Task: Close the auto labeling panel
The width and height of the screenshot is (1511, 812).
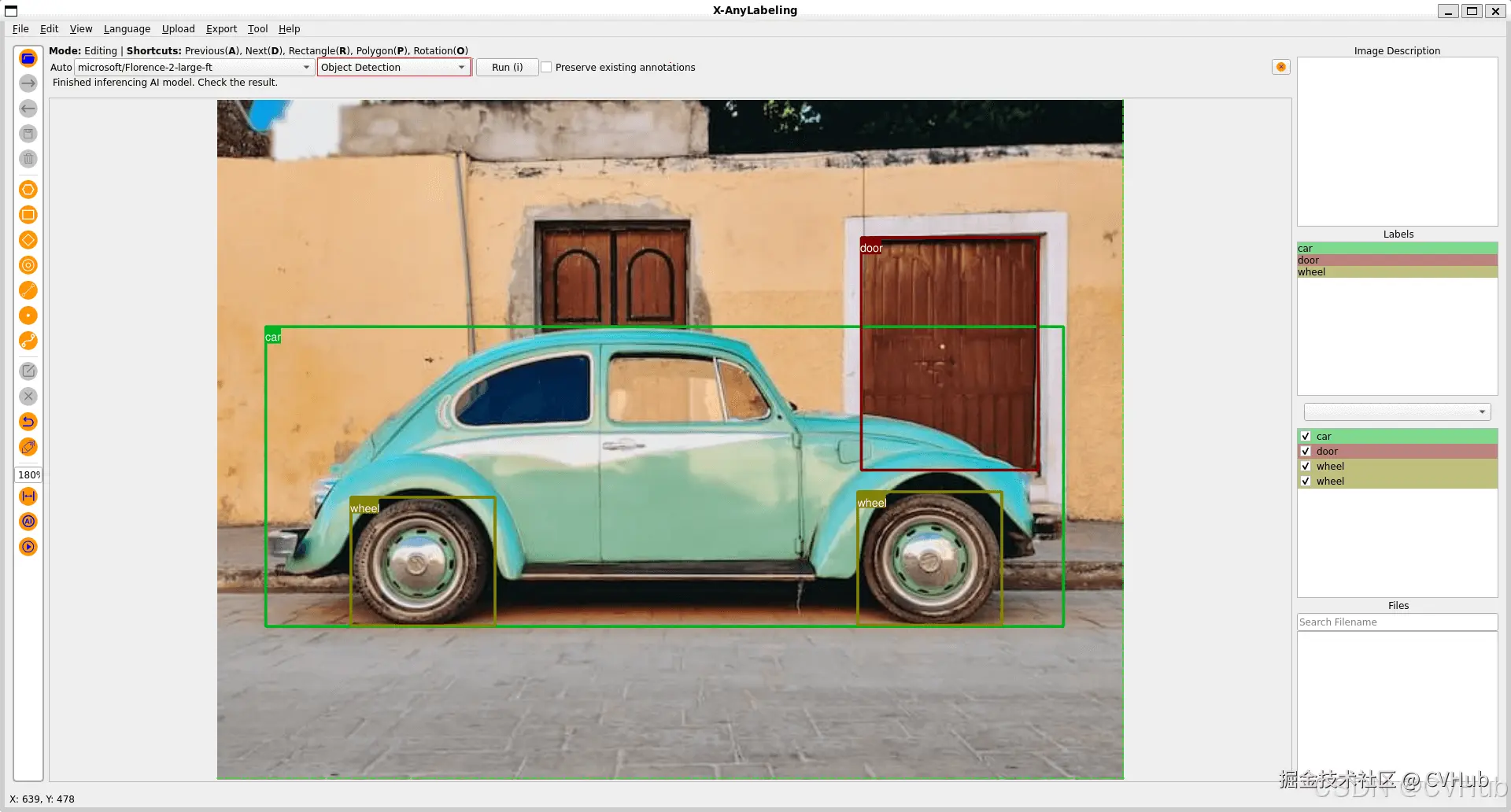Action: click(x=1281, y=68)
